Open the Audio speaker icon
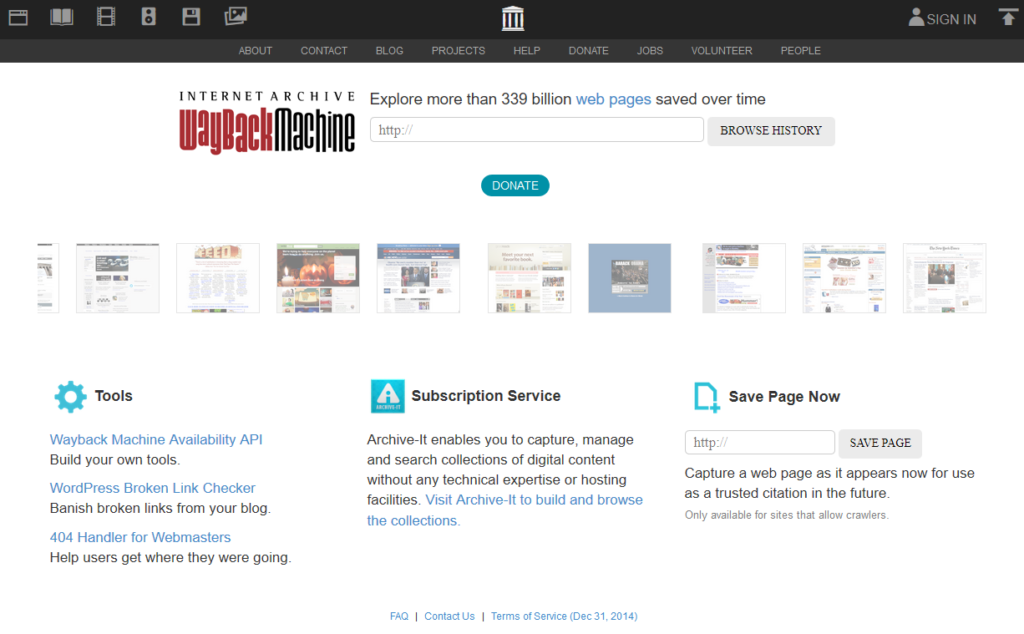The height and width of the screenshot is (634, 1024). tap(149, 17)
